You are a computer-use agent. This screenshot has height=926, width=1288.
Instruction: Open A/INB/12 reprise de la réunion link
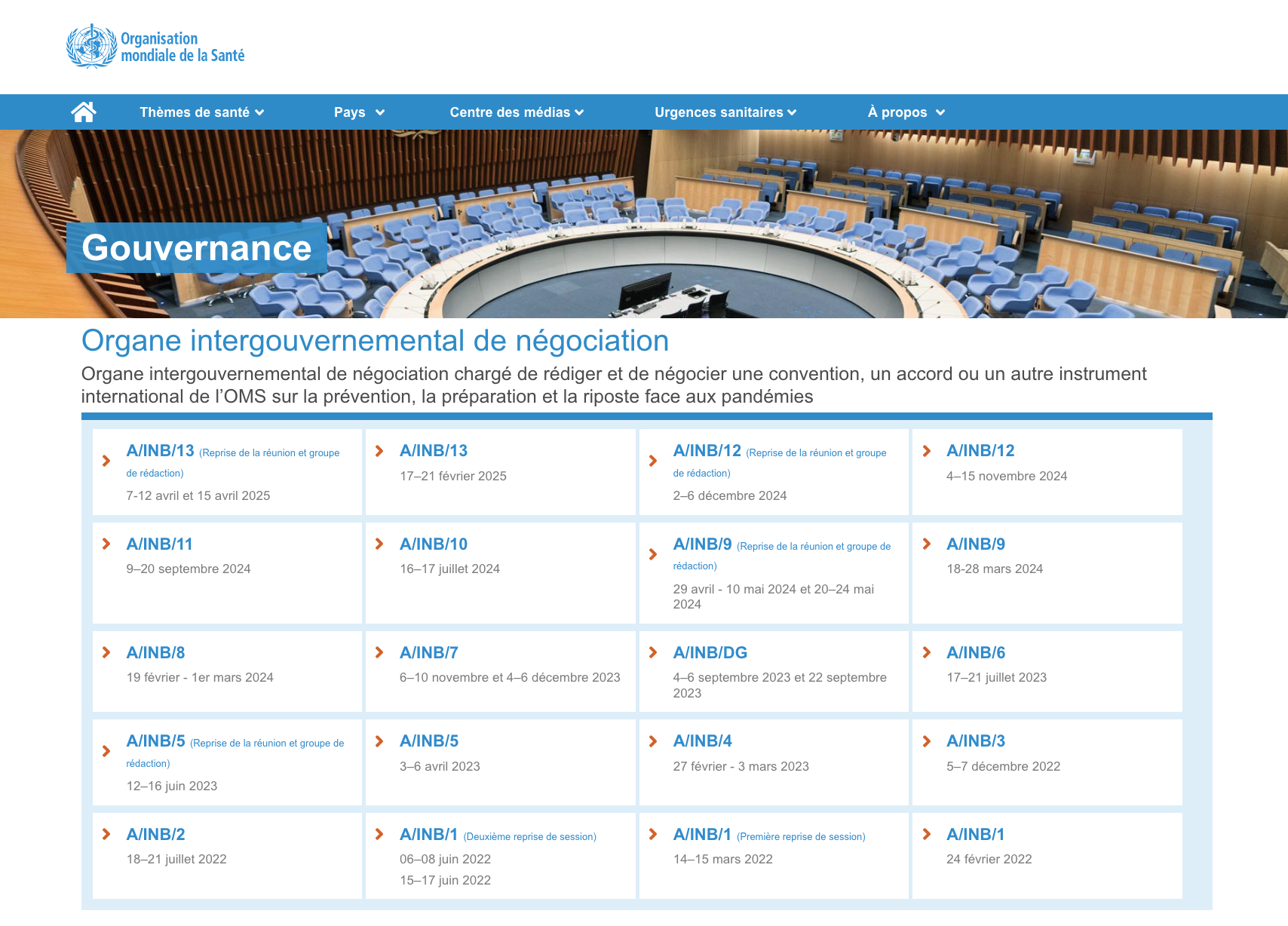coord(780,461)
